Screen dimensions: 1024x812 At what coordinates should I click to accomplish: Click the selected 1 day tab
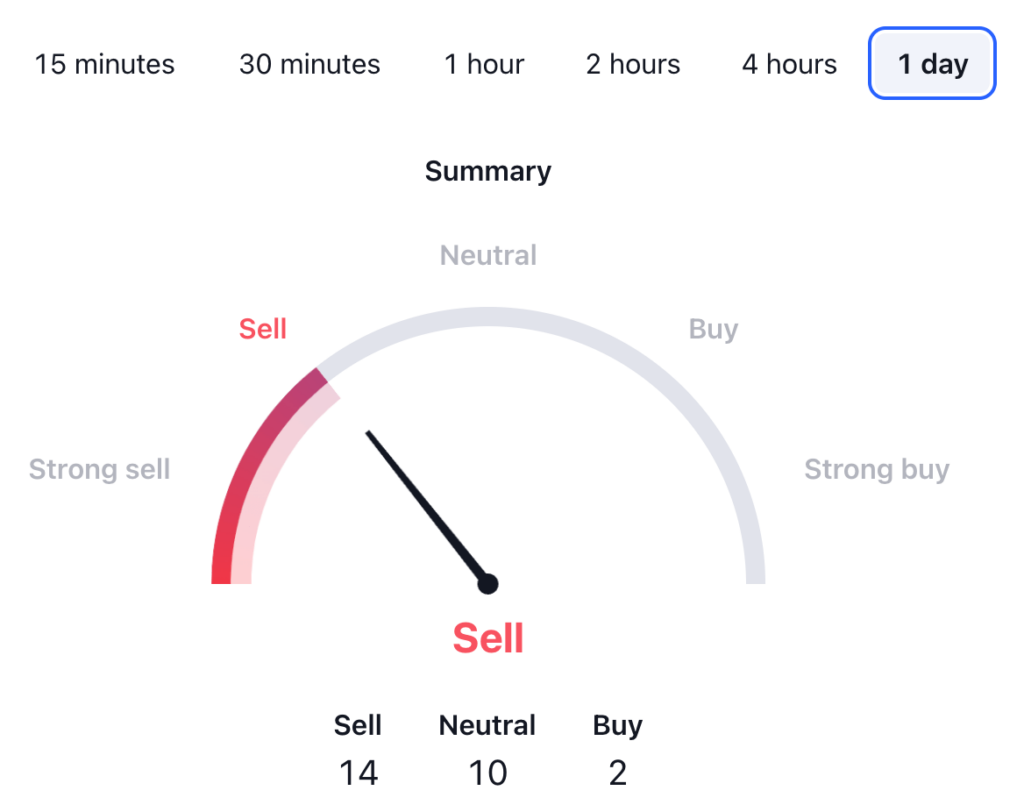point(932,65)
